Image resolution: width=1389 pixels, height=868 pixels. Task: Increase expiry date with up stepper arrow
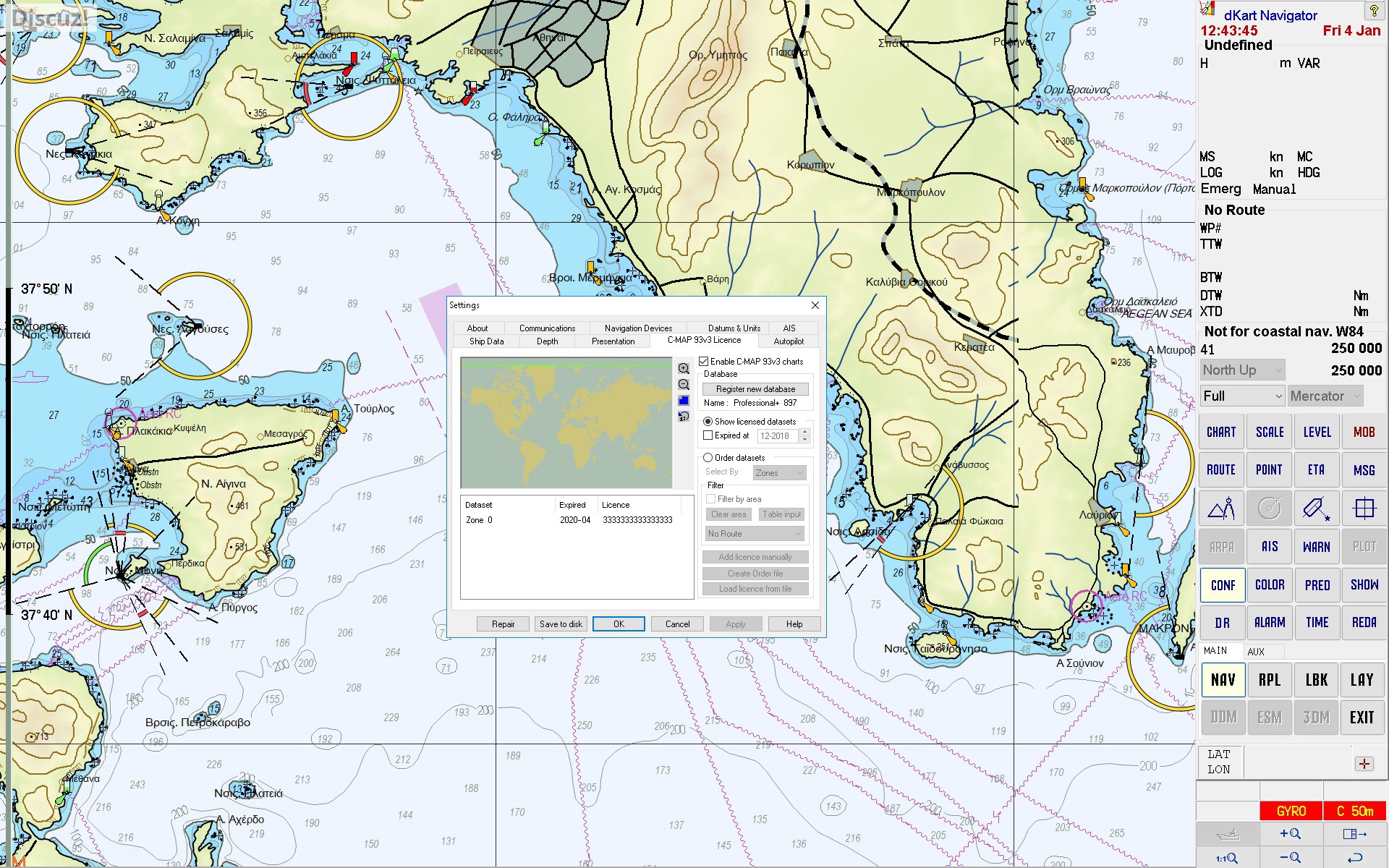pyautogui.click(x=804, y=433)
